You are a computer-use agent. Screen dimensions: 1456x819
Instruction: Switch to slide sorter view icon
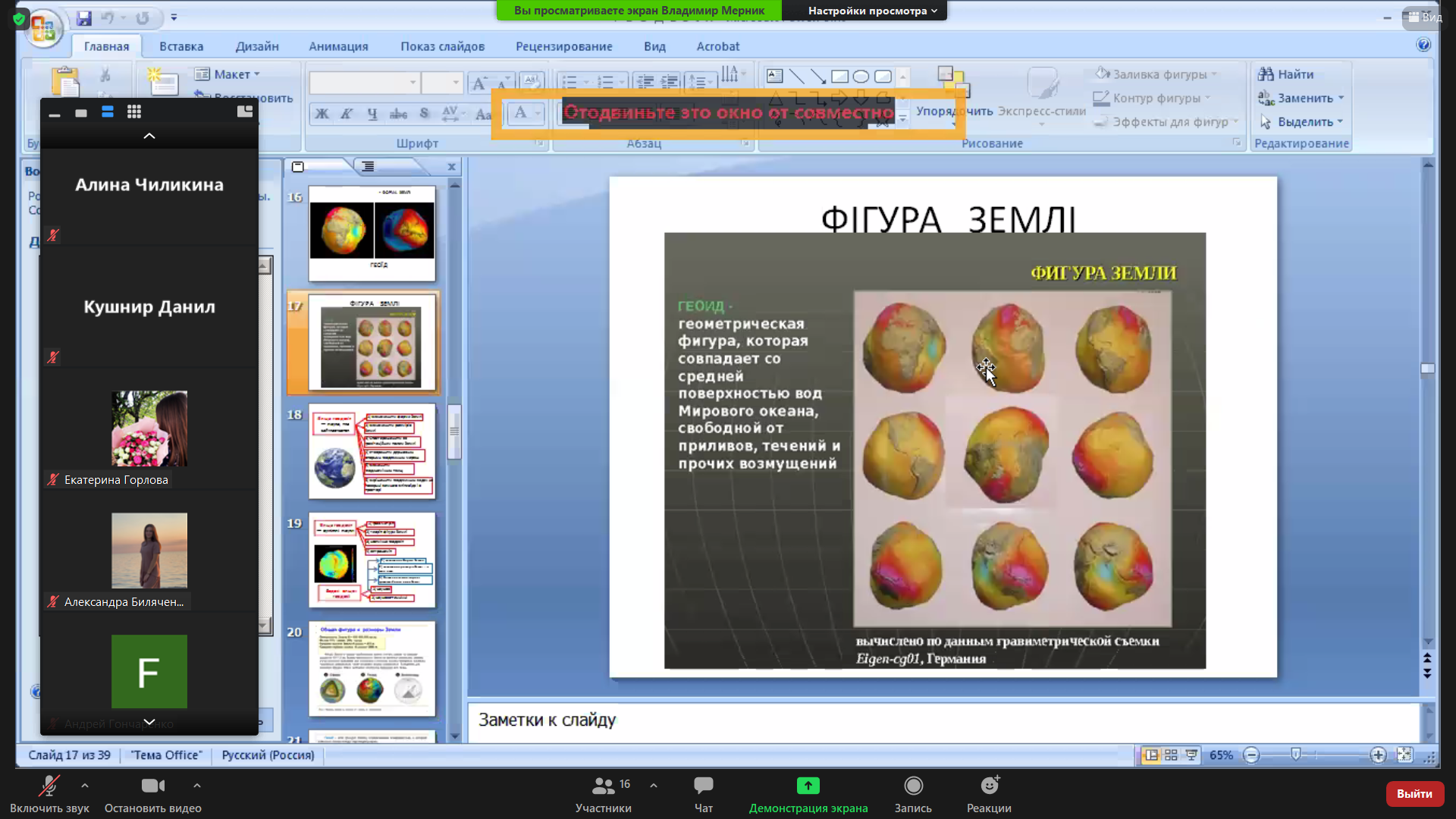[1171, 755]
